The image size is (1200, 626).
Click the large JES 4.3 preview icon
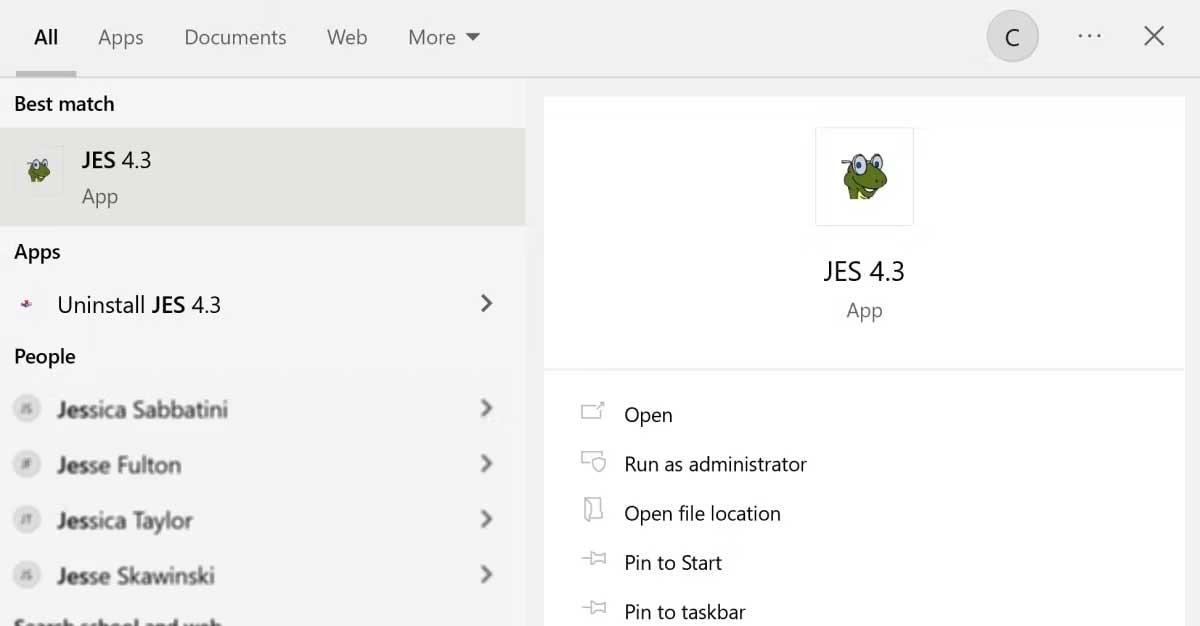864,177
